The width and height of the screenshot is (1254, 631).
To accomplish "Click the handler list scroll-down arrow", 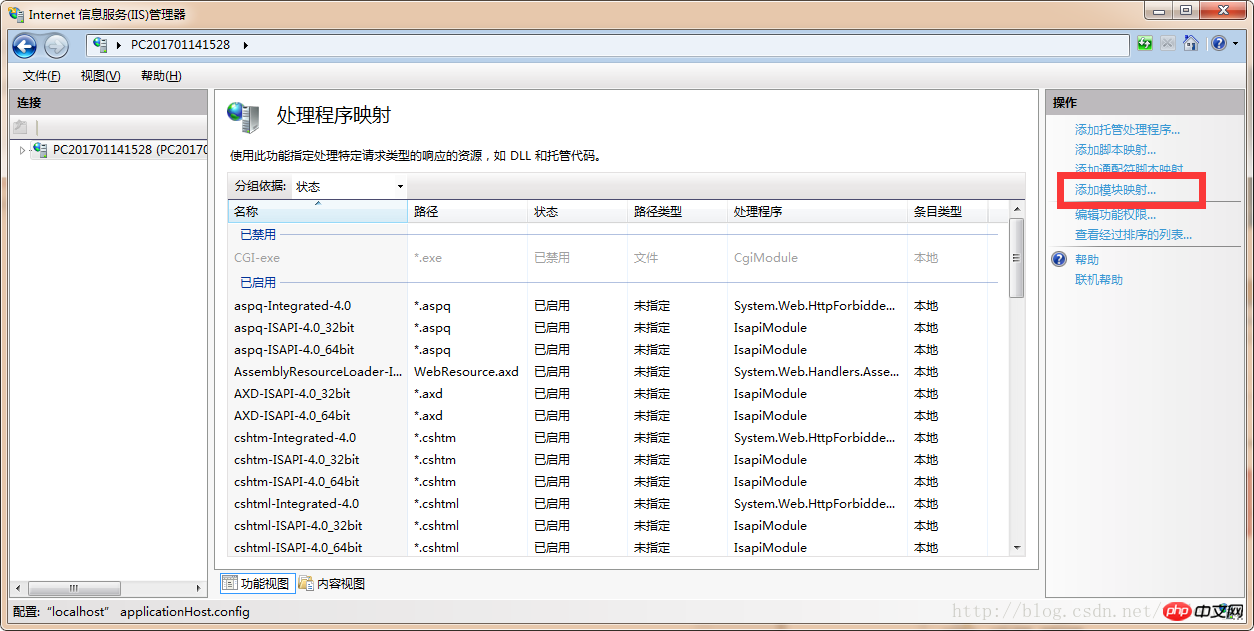I will point(1017,548).
